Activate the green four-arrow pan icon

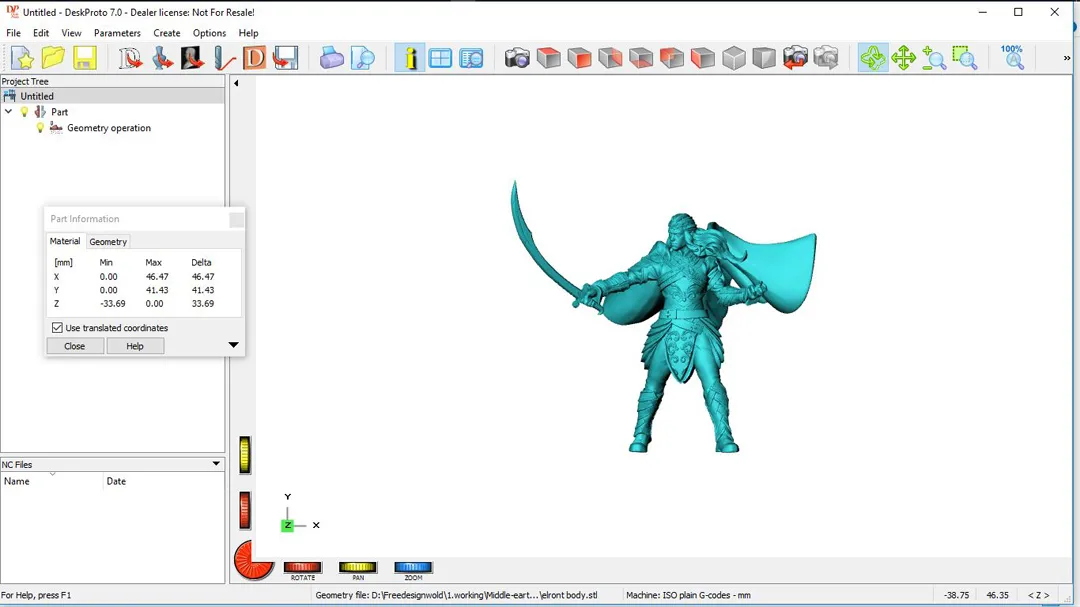coord(903,58)
